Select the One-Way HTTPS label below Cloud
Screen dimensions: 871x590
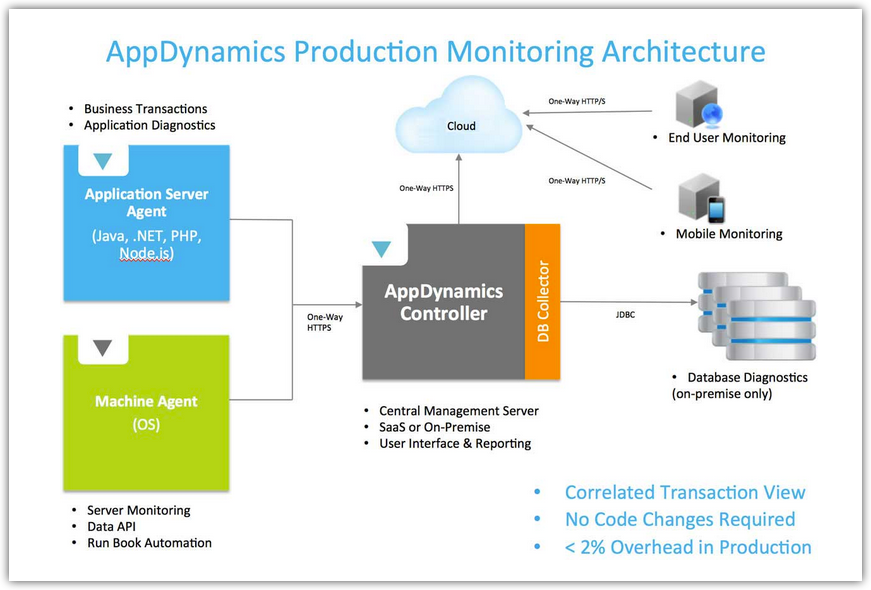click(427, 188)
